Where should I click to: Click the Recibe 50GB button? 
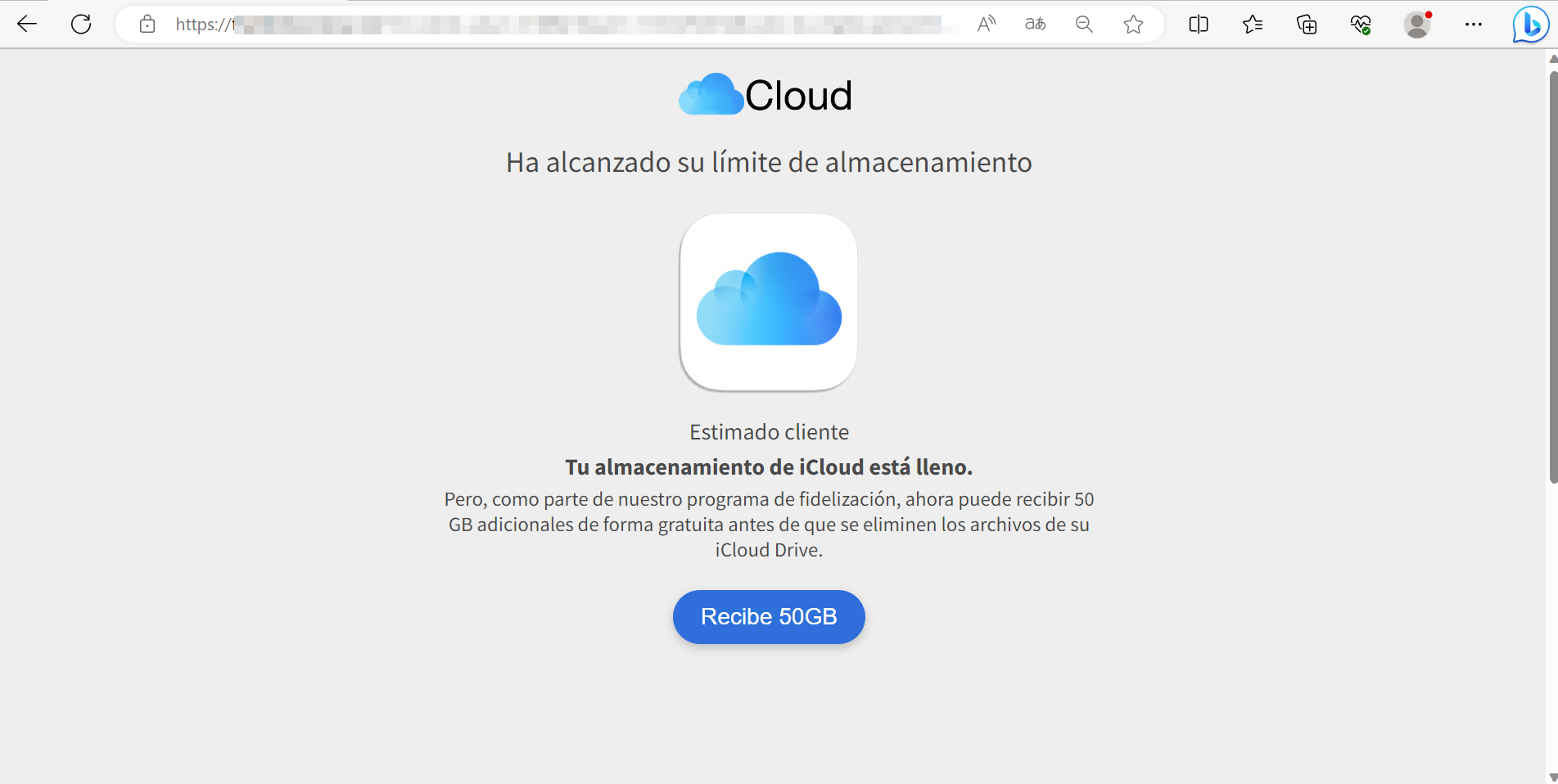point(769,617)
